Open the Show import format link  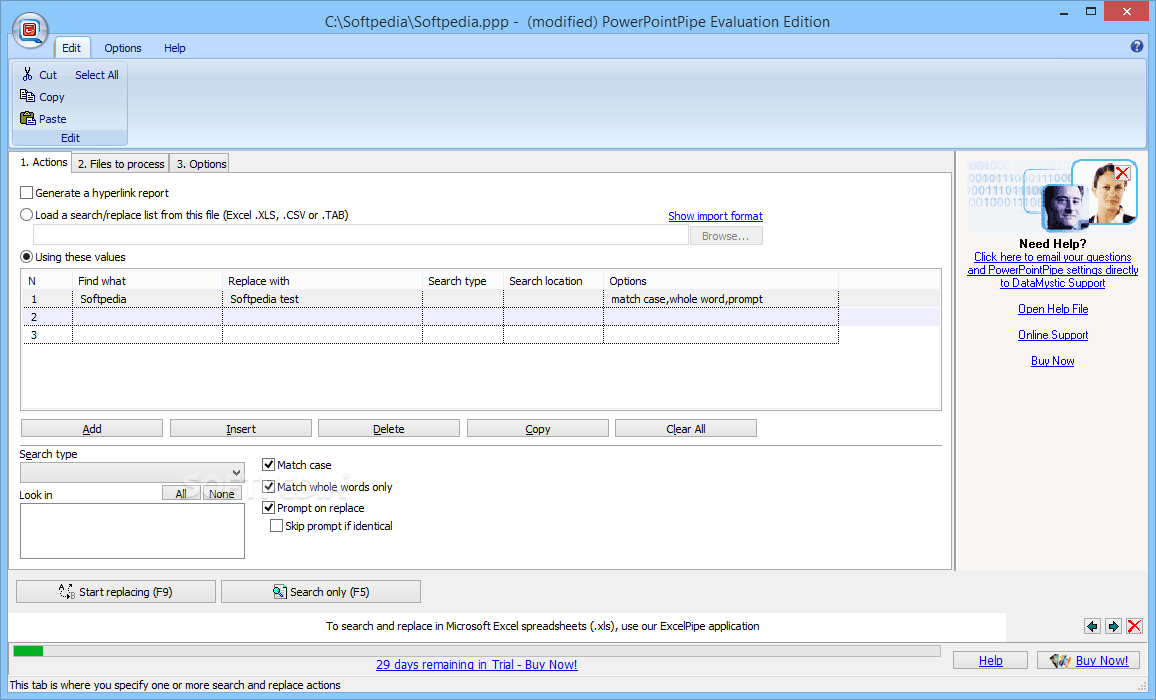[x=715, y=216]
